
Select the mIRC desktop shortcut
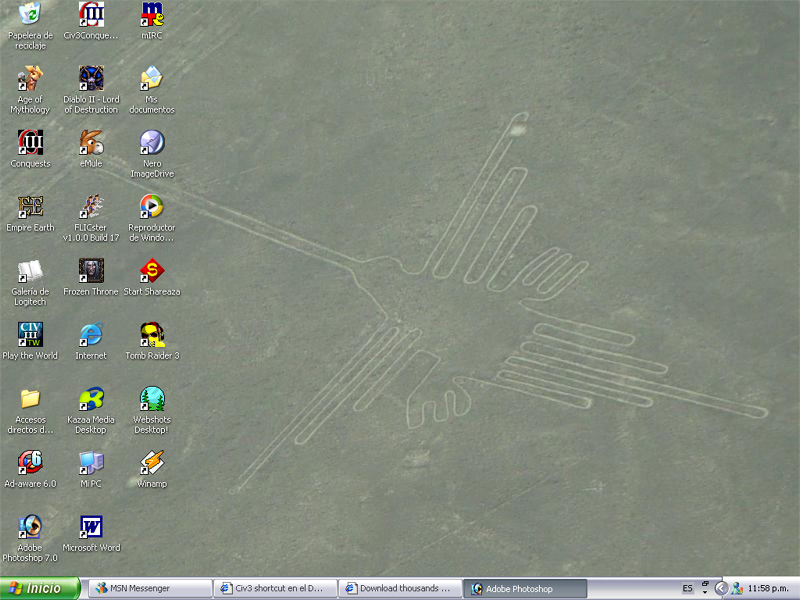(x=152, y=15)
